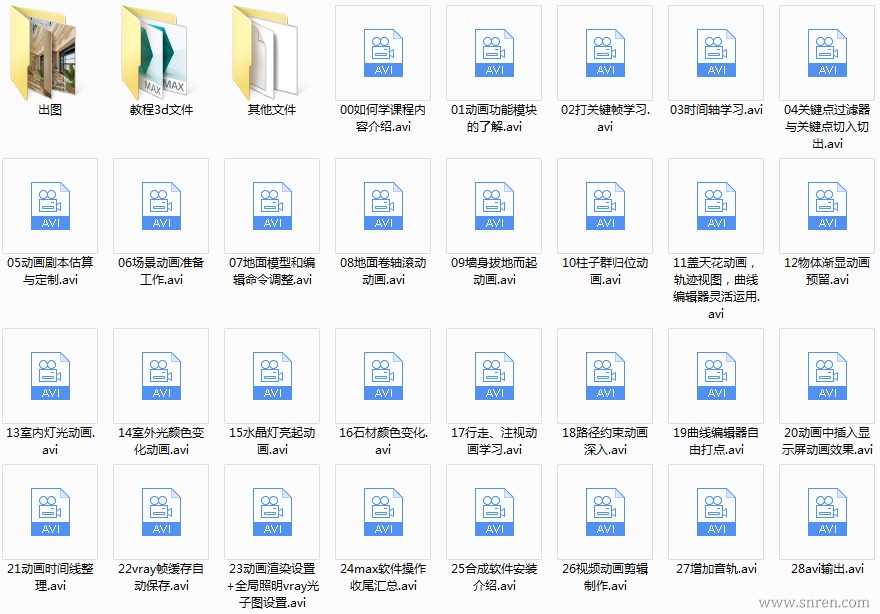Click the label 02打关键帧学习.avi
The image size is (880, 614).
pos(606,118)
